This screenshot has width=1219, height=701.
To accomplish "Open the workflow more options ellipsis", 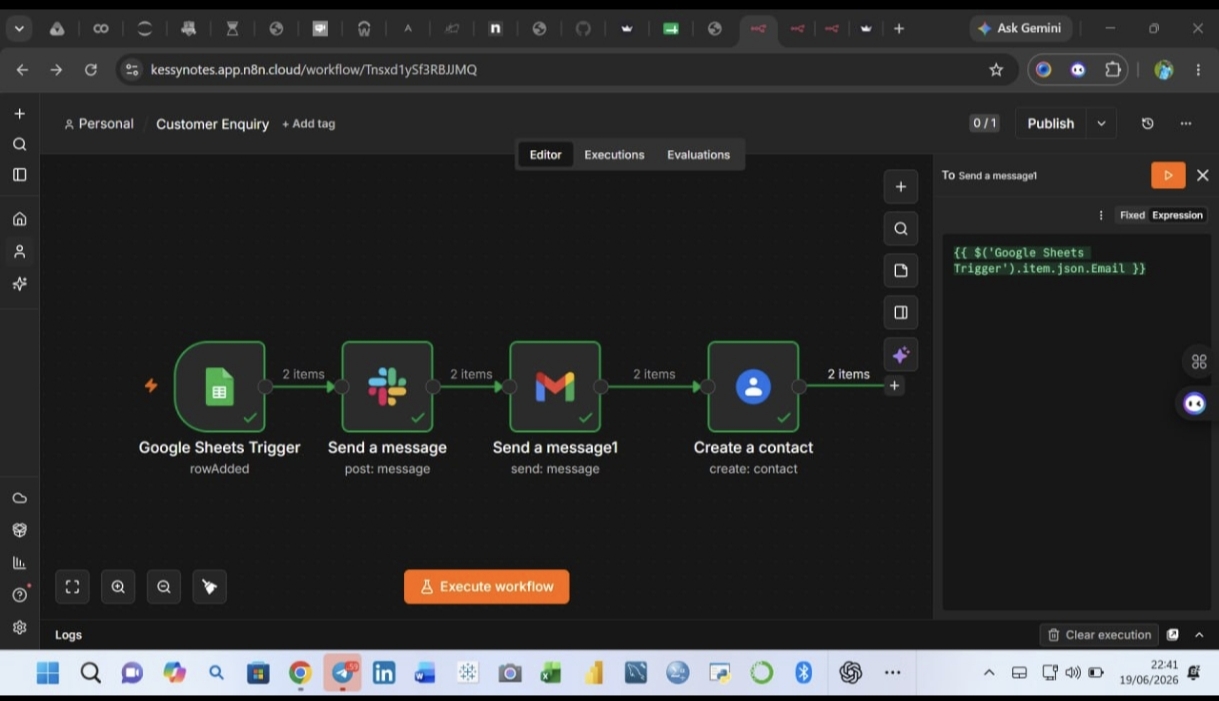I will (1186, 124).
